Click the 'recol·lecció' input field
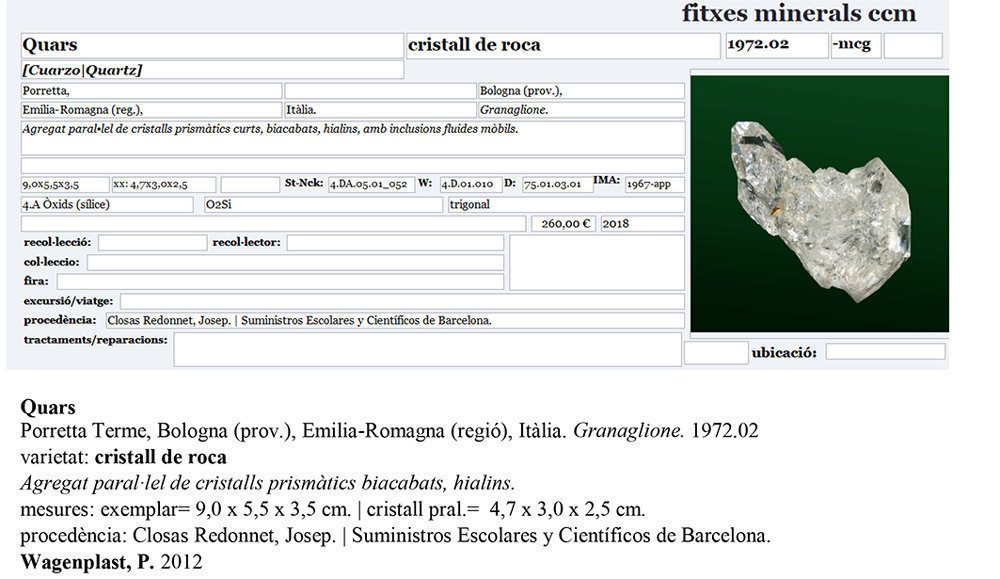Image resolution: width=1000 pixels, height=579 pixels. (x=152, y=242)
